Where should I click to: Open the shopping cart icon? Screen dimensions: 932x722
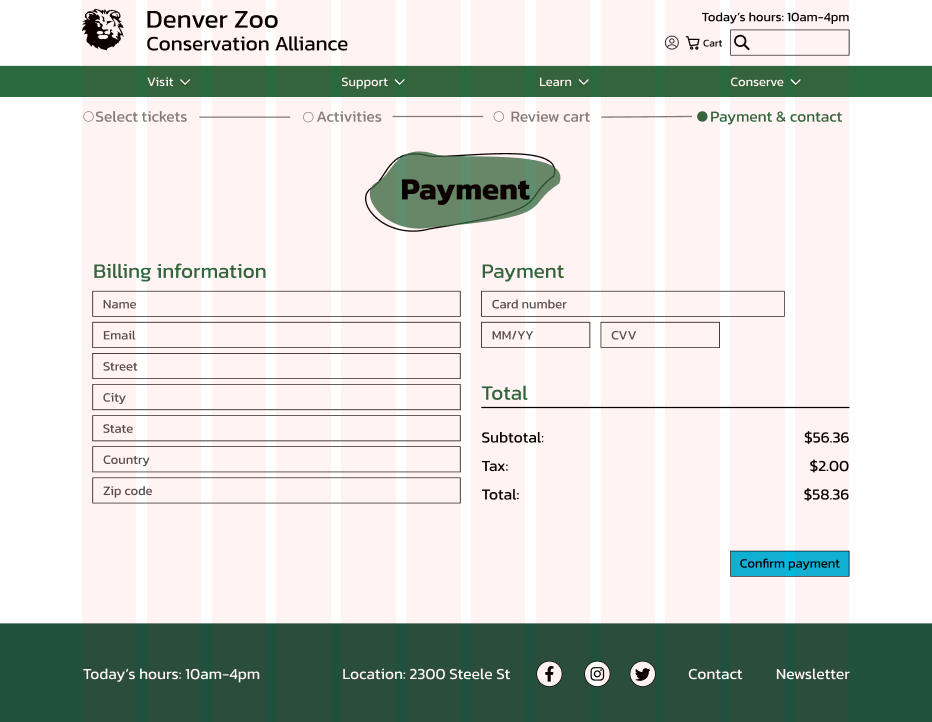point(693,43)
